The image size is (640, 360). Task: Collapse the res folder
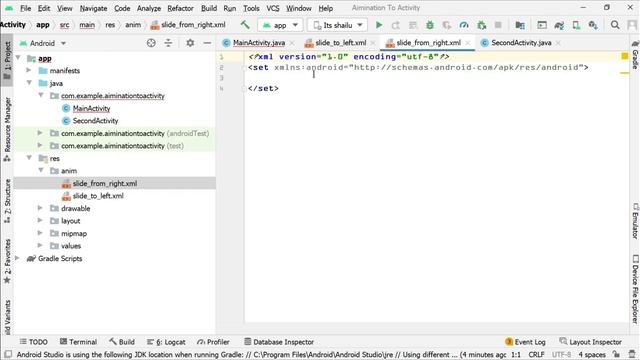coord(29,158)
